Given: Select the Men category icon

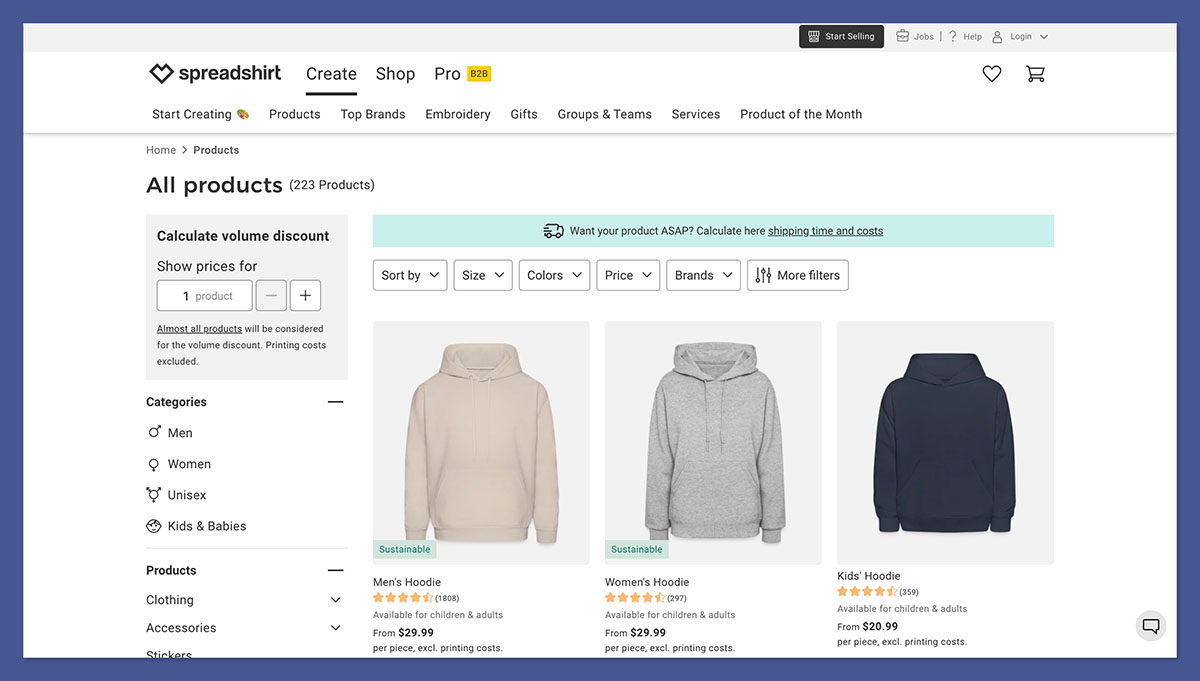Looking at the screenshot, I should [x=153, y=432].
